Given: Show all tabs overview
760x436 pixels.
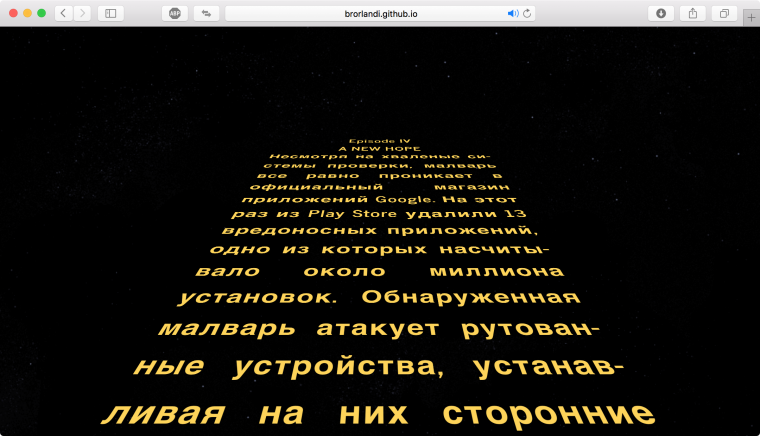Looking at the screenshot, I should [724, 14].
